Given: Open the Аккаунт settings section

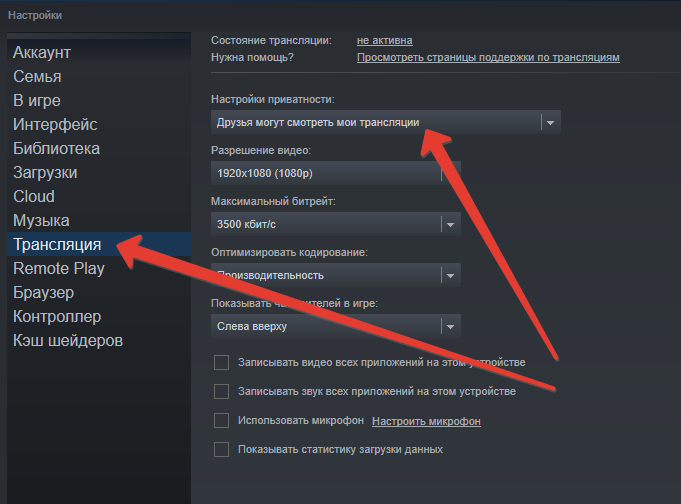Looking at the screenshot, I should click(x=42, y=52).
